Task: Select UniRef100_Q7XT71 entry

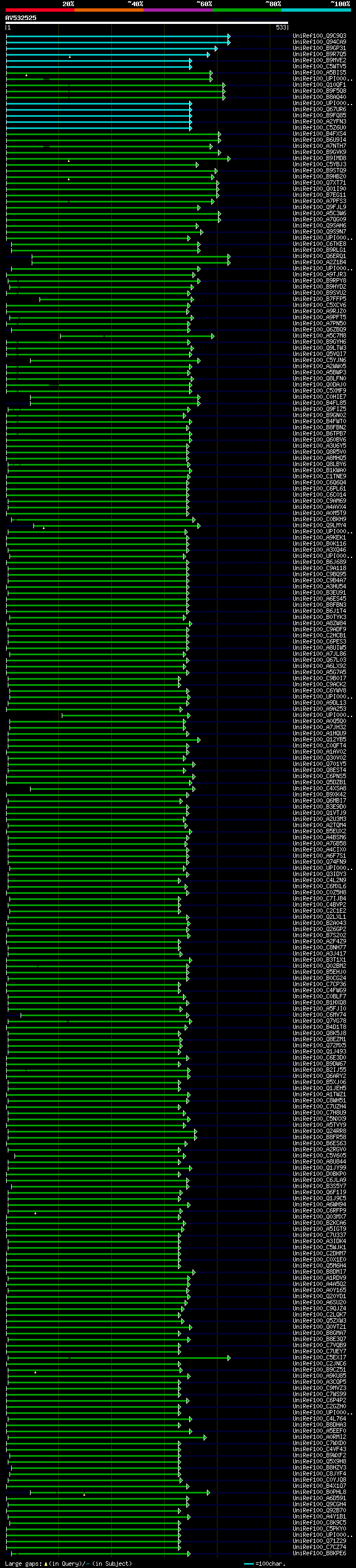Action: pyautogui.click(x=319, y=182)
